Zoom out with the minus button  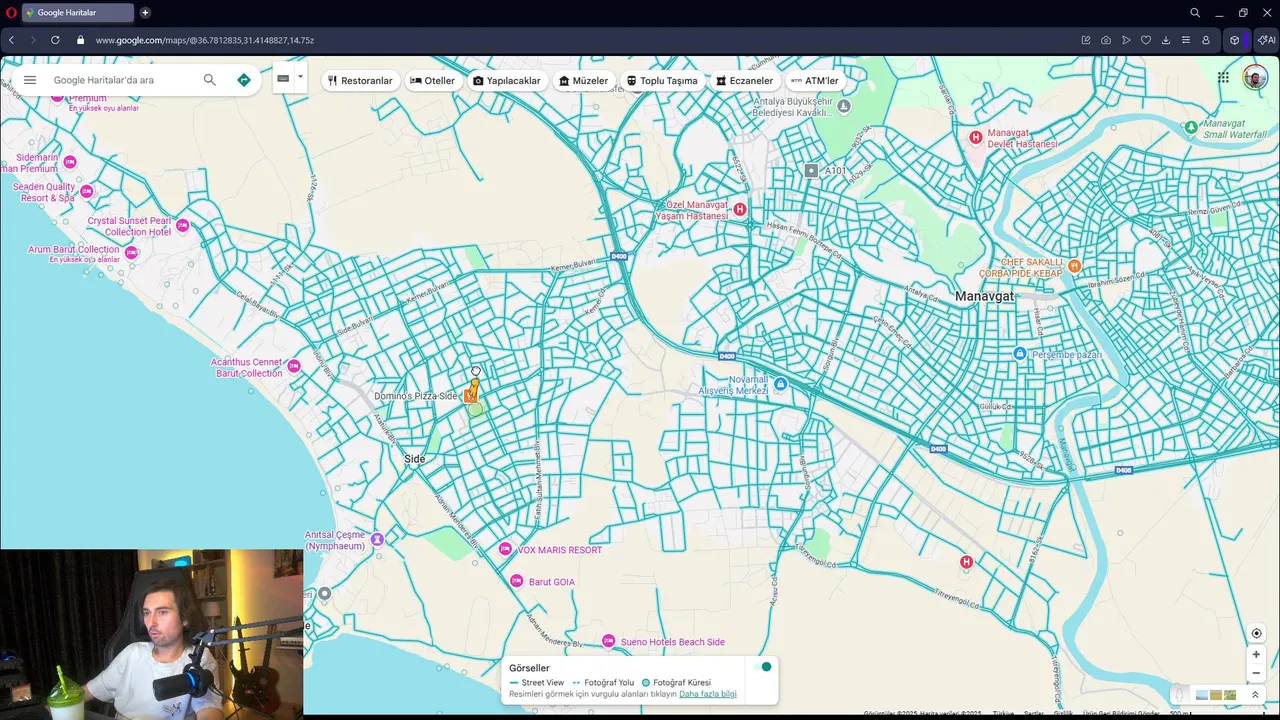[x=1256, y=673]
